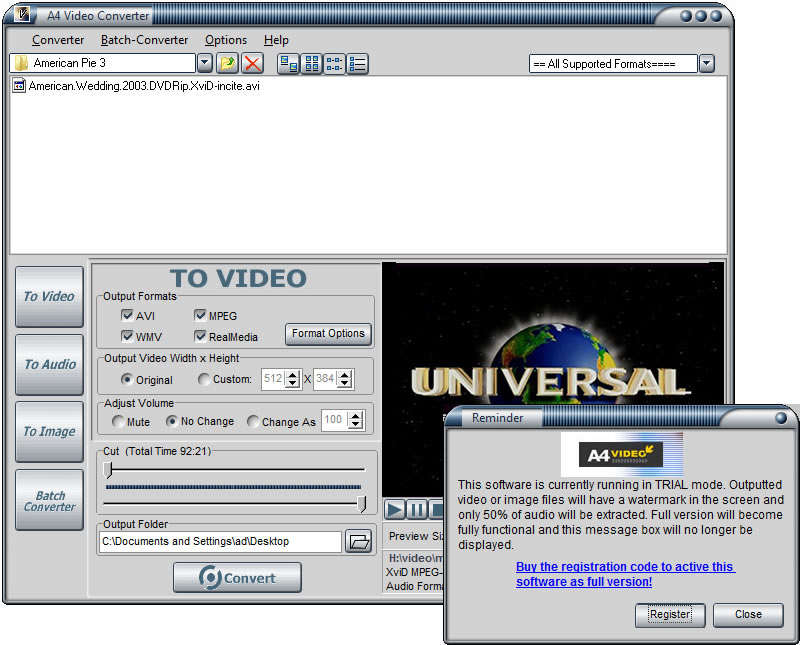Open the Batch-Converter menu
The width and height of the screenshot is (800, 645).
144,40
